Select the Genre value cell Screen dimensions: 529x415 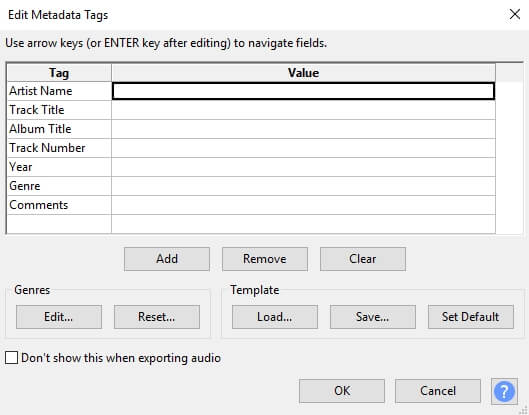(303, 186)
